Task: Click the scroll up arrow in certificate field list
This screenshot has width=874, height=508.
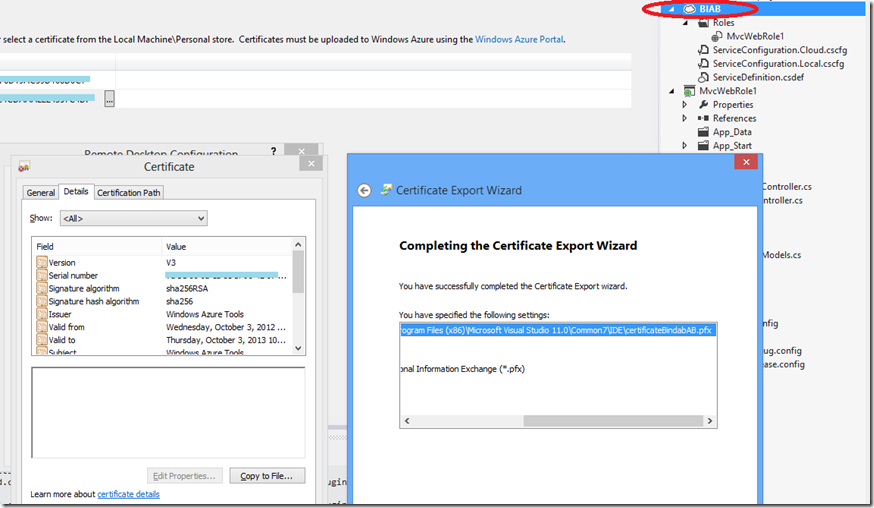Action: point(298,245)
